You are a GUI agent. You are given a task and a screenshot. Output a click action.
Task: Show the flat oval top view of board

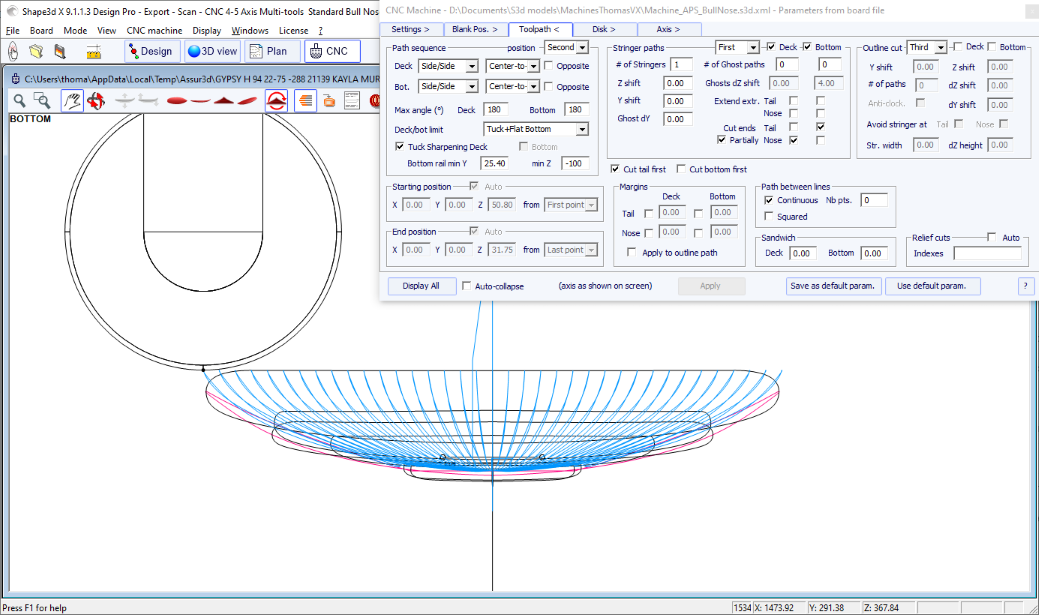[x=176, y=100]
